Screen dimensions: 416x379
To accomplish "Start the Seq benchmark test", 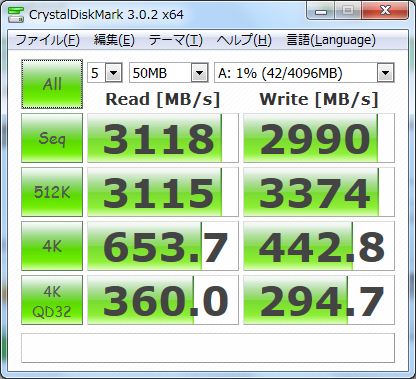I will point(52,138).
